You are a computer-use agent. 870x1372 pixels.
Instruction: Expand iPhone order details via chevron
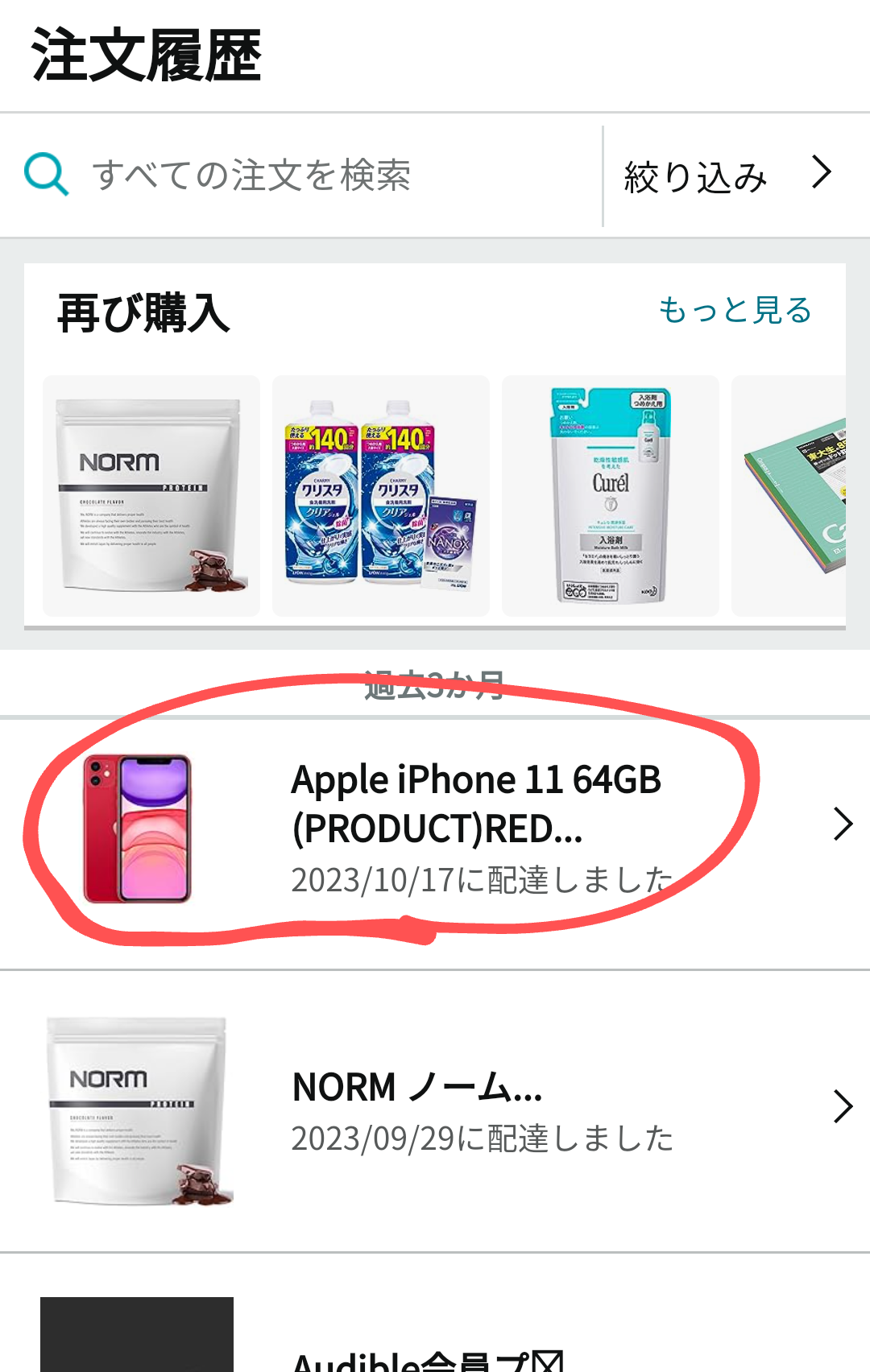(843, 824)
